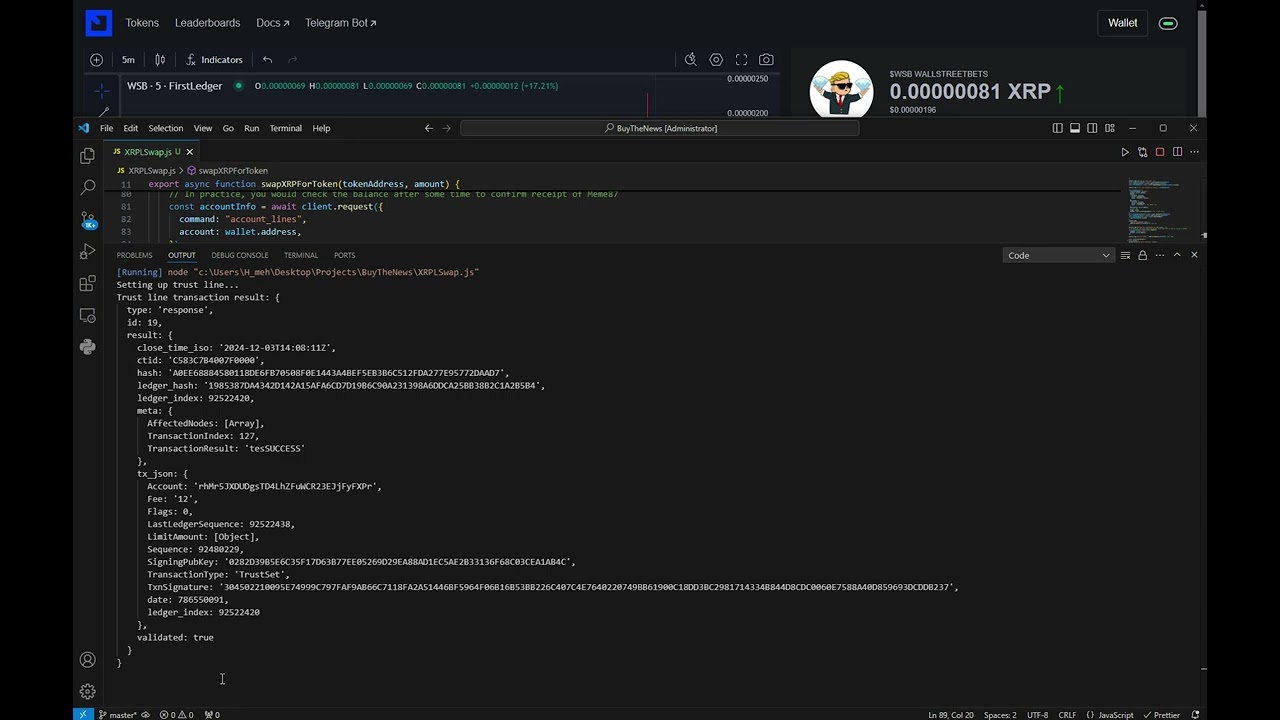Open the Code output channel dropdown
Screen dimensions: 1280x720
[1058, 255]
